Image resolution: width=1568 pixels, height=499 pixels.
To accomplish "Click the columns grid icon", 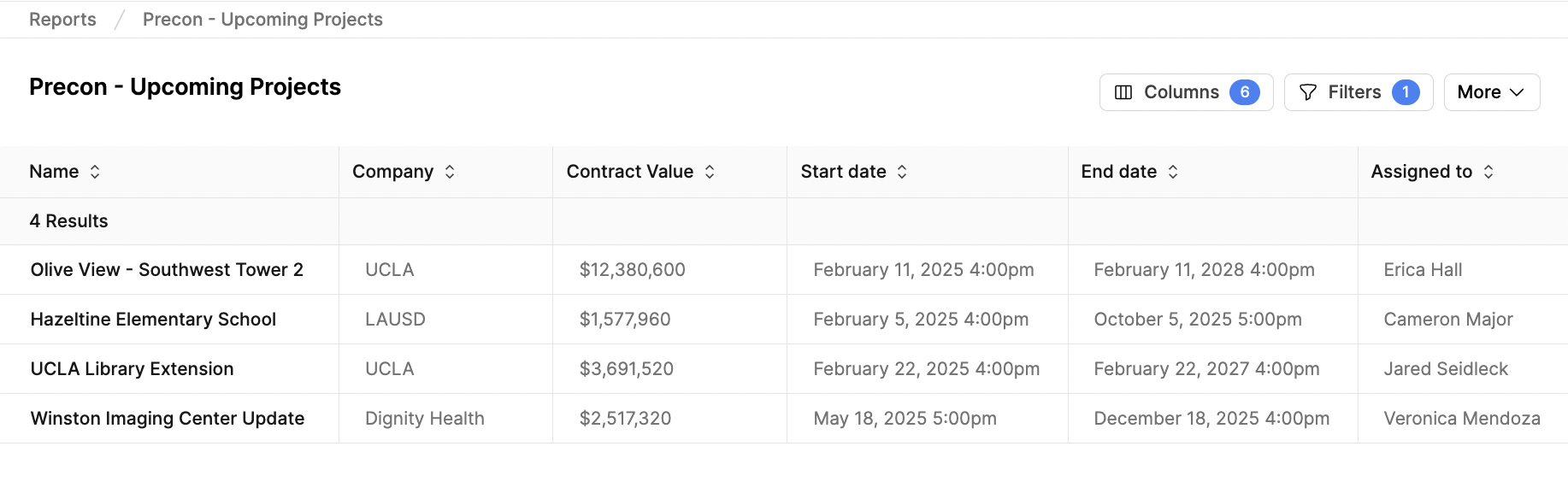I will point(1123,92).
